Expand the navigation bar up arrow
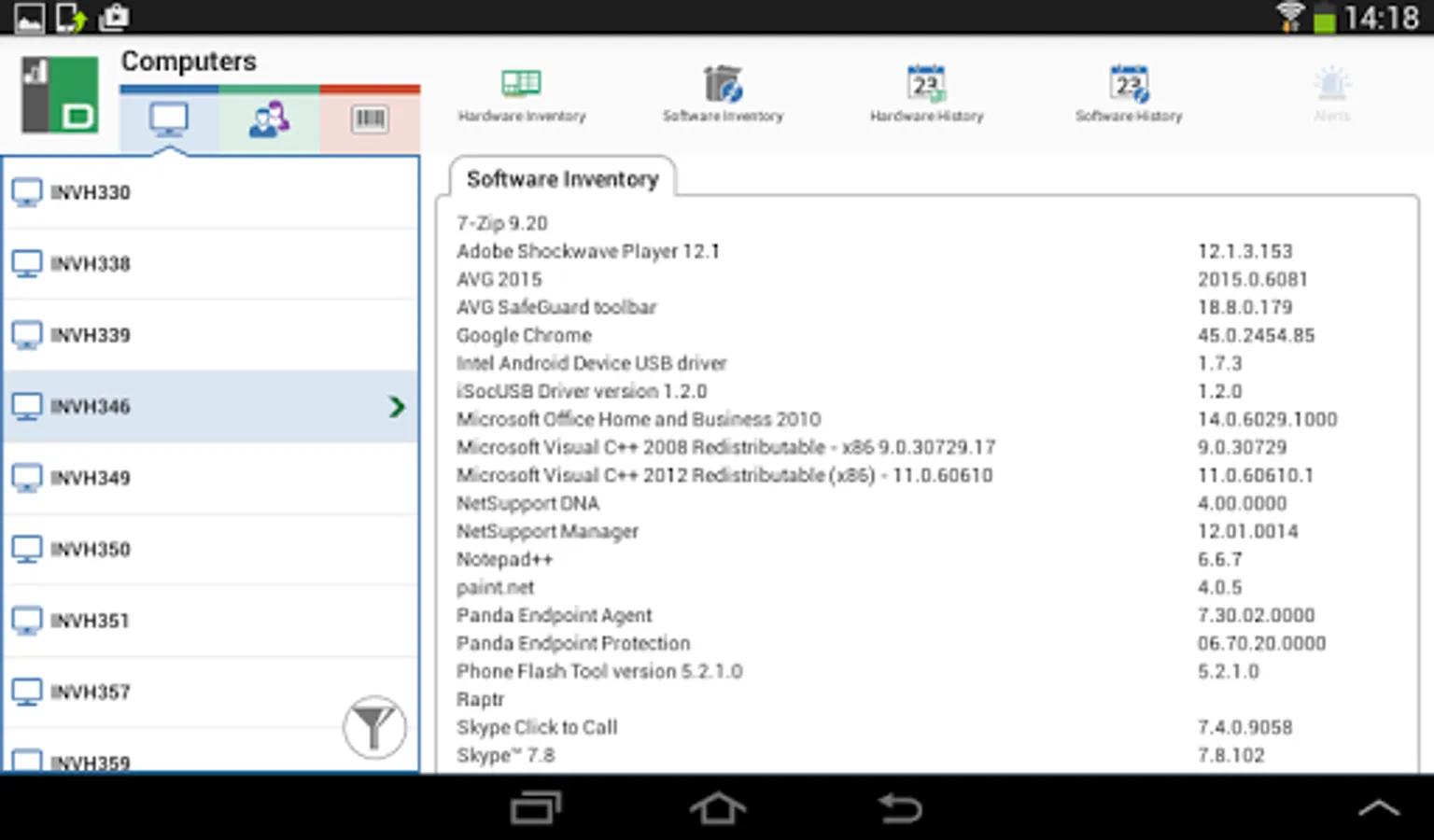 coord(1378,808)
